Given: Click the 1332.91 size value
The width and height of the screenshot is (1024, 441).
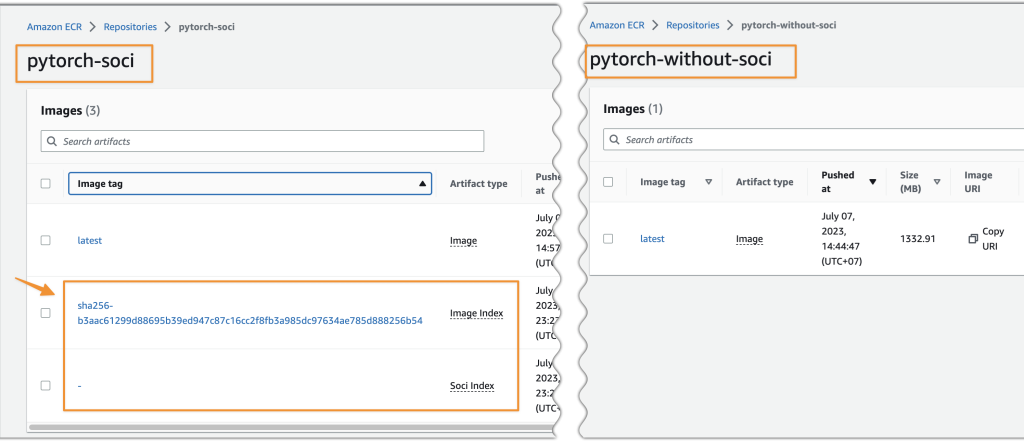Looking at the screenshot, I should (918, 239).
